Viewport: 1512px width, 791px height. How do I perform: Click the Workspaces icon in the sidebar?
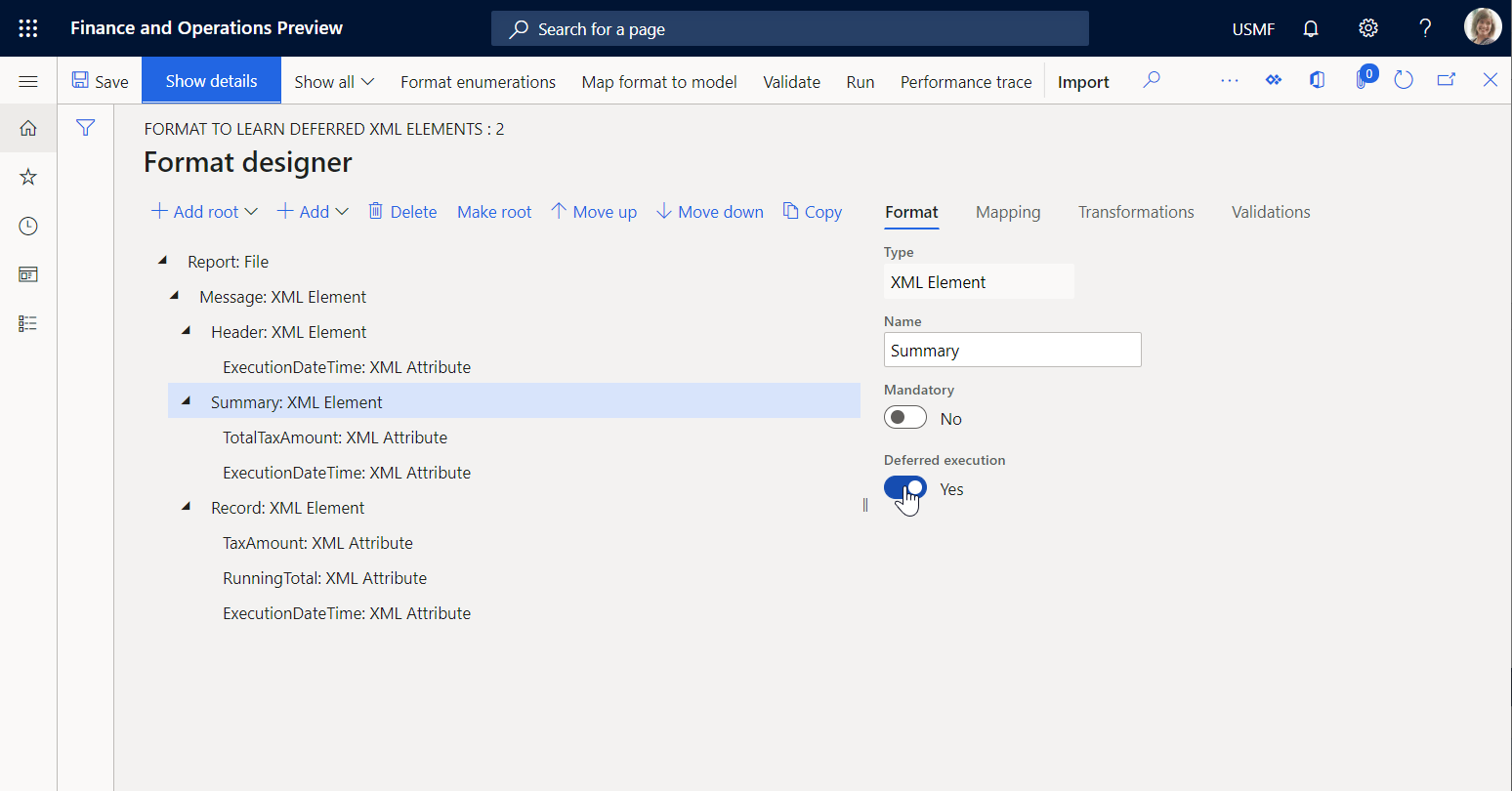pos(27,274)
